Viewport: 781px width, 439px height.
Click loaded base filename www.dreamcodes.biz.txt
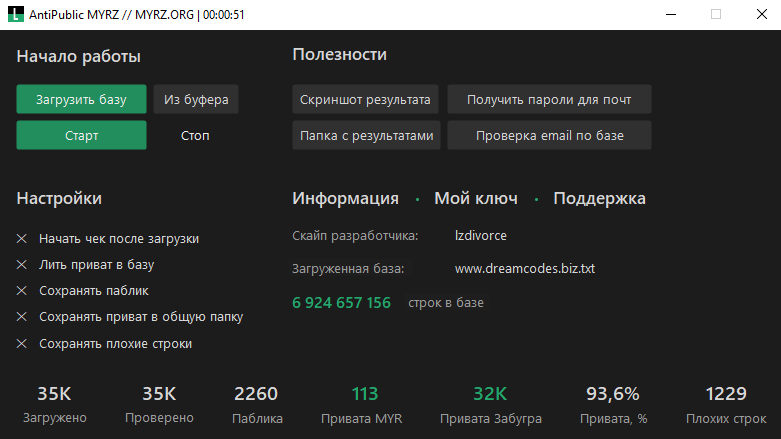point(524,269)
